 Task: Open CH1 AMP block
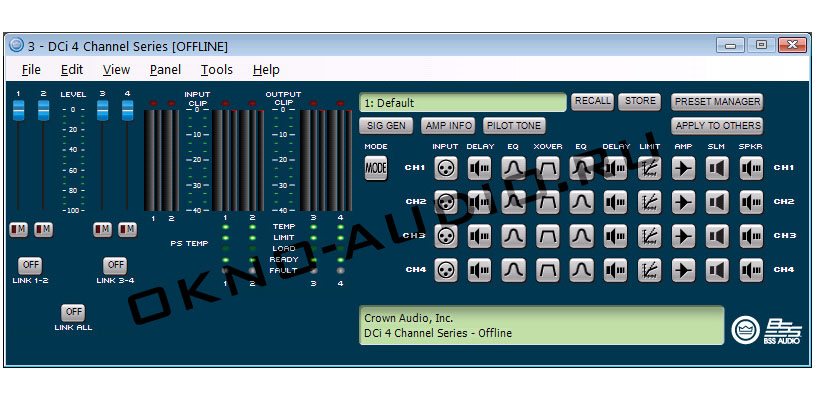(x=683, y=168)
